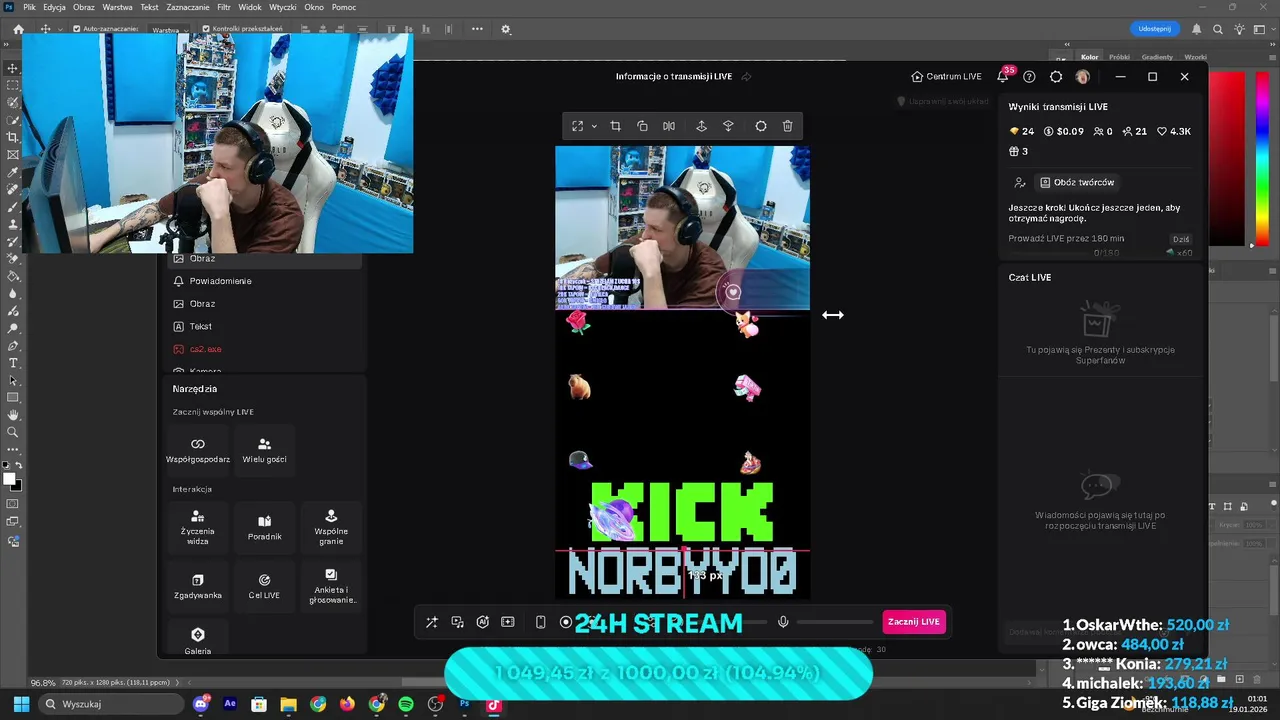Toggle the record circle button in bottom bar

[x=566, y=622]
